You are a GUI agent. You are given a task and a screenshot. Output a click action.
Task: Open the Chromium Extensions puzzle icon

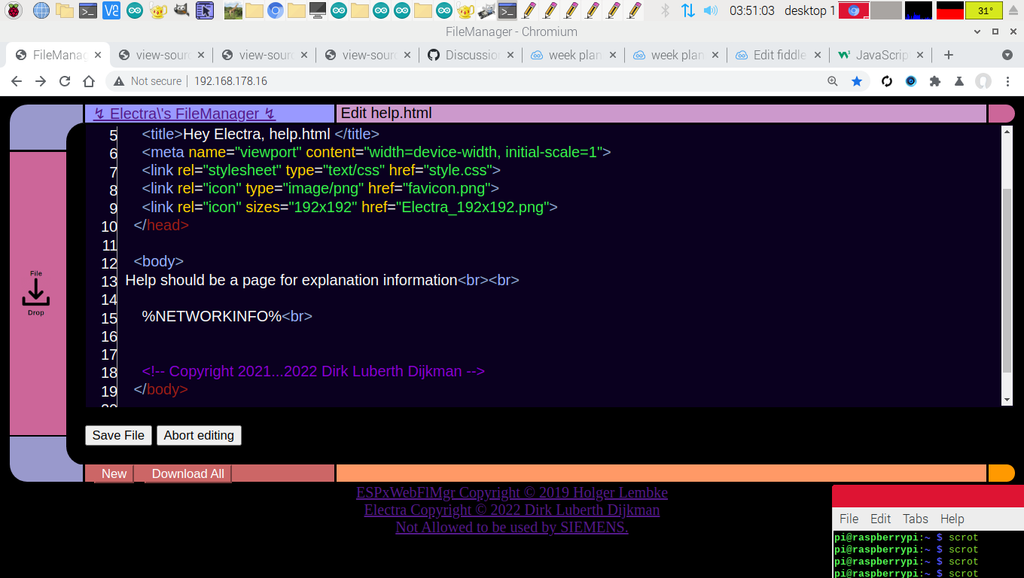tap(936, 82)
